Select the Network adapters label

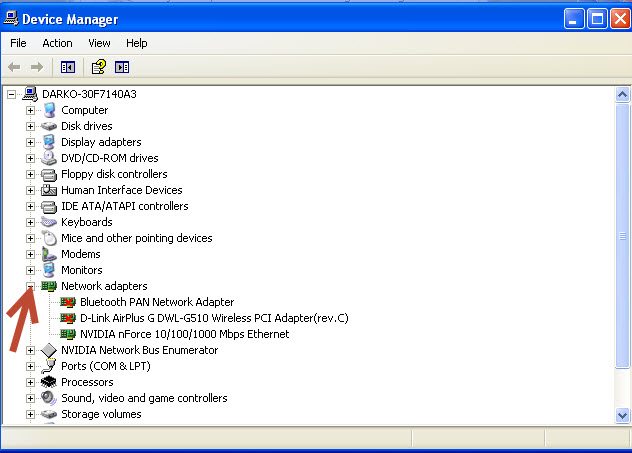[x=104, y=286]
